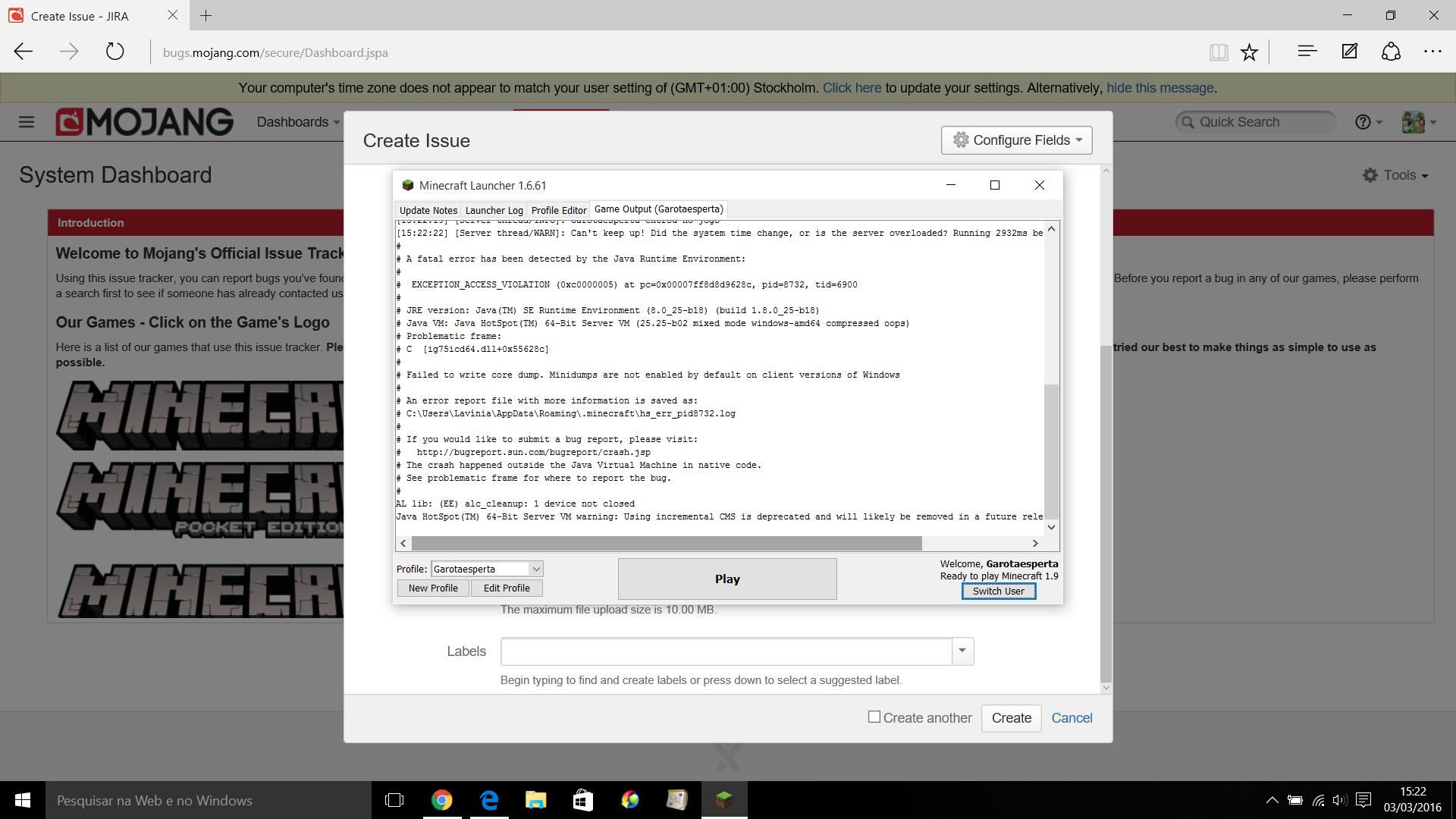Open the Configure Fields dropdown
This screenshot has height=819, width=1456.
1016,140
